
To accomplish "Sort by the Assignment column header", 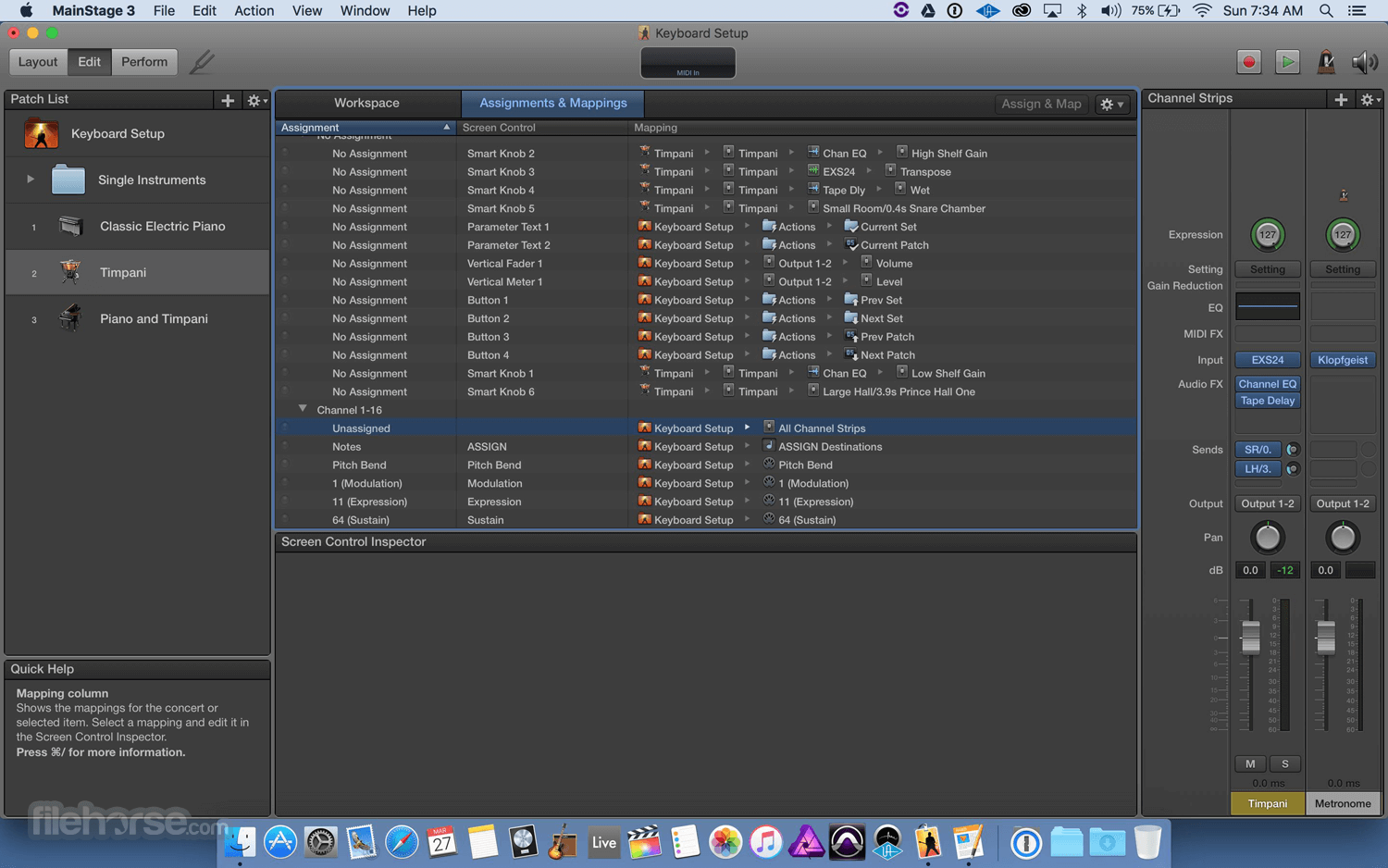I will coord(366,128).
